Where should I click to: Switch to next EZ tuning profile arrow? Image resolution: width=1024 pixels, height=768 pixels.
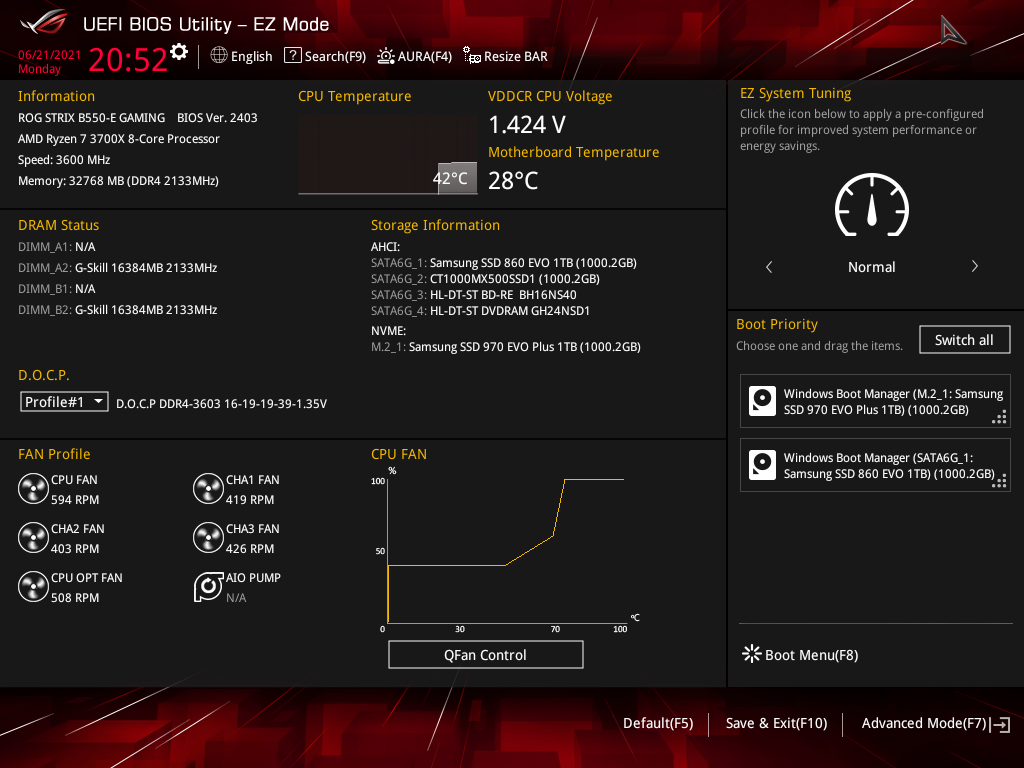(x=974, y=266)
